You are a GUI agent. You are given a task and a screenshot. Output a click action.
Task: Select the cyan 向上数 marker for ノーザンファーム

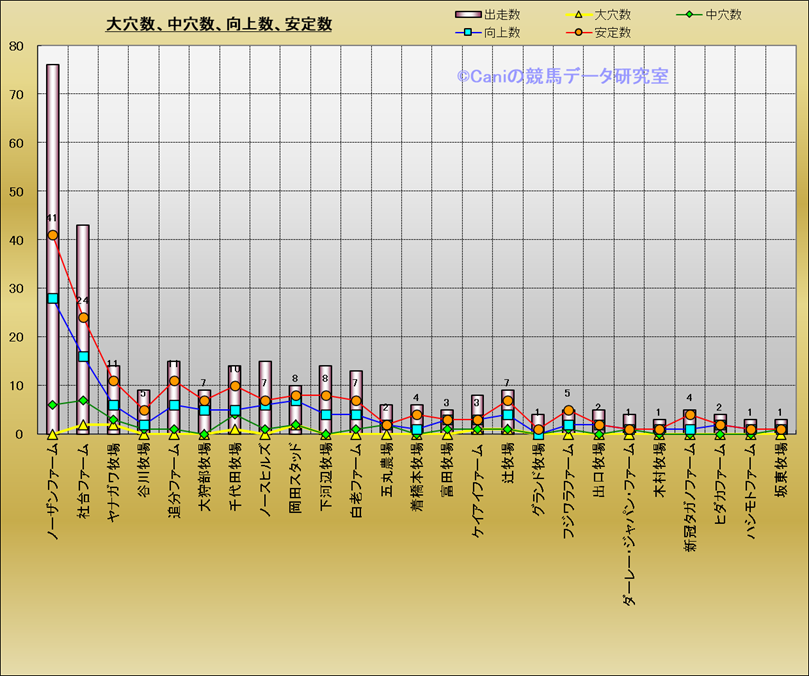pyautogui.click(x=53, y=298)
